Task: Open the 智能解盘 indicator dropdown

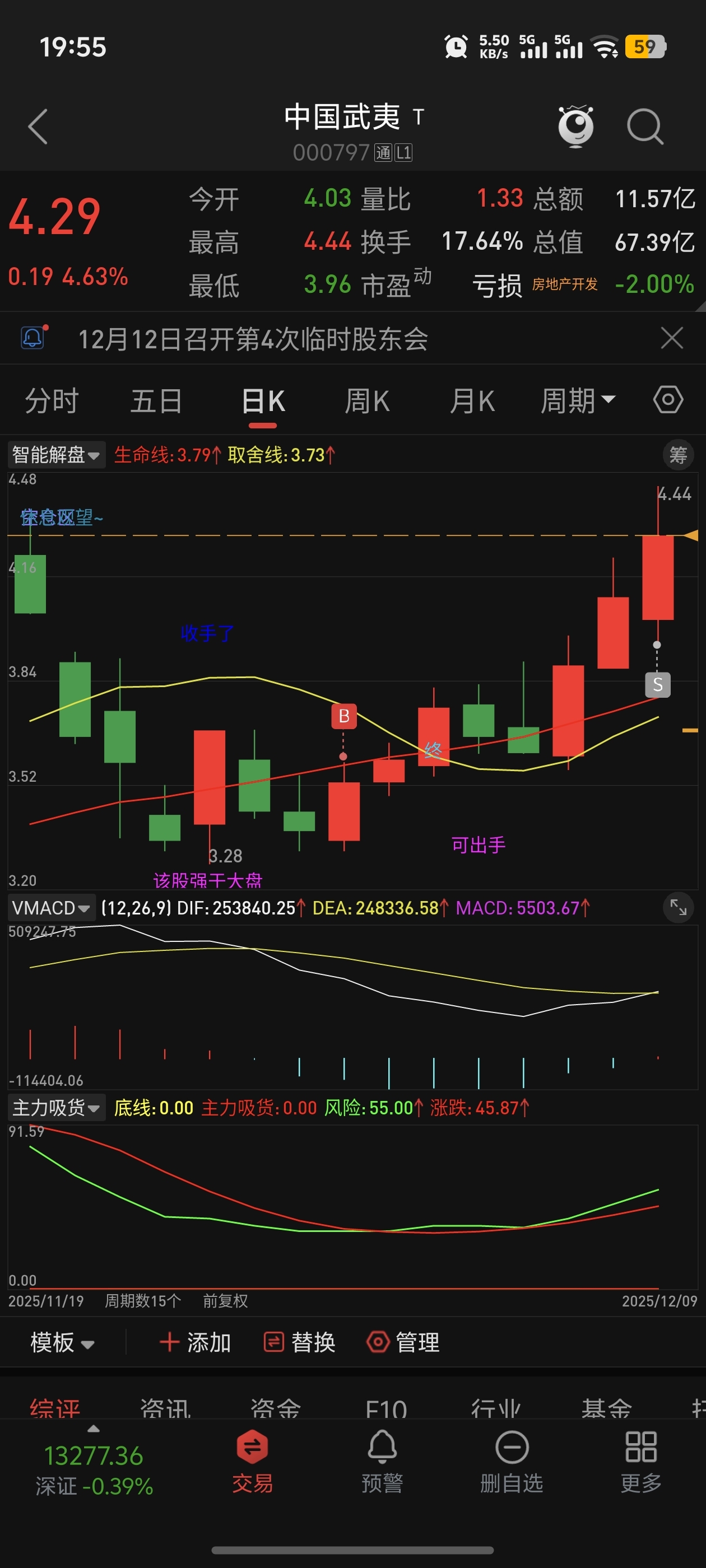Action: tap(56, 455)
